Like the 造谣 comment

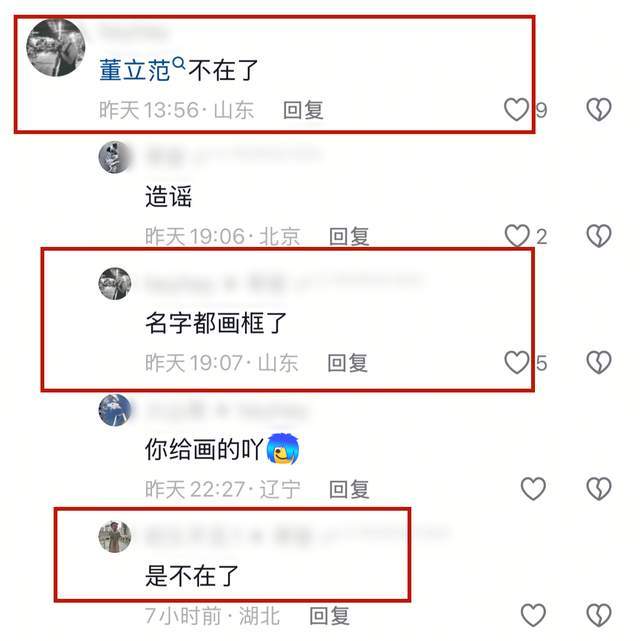coord(517,236)
